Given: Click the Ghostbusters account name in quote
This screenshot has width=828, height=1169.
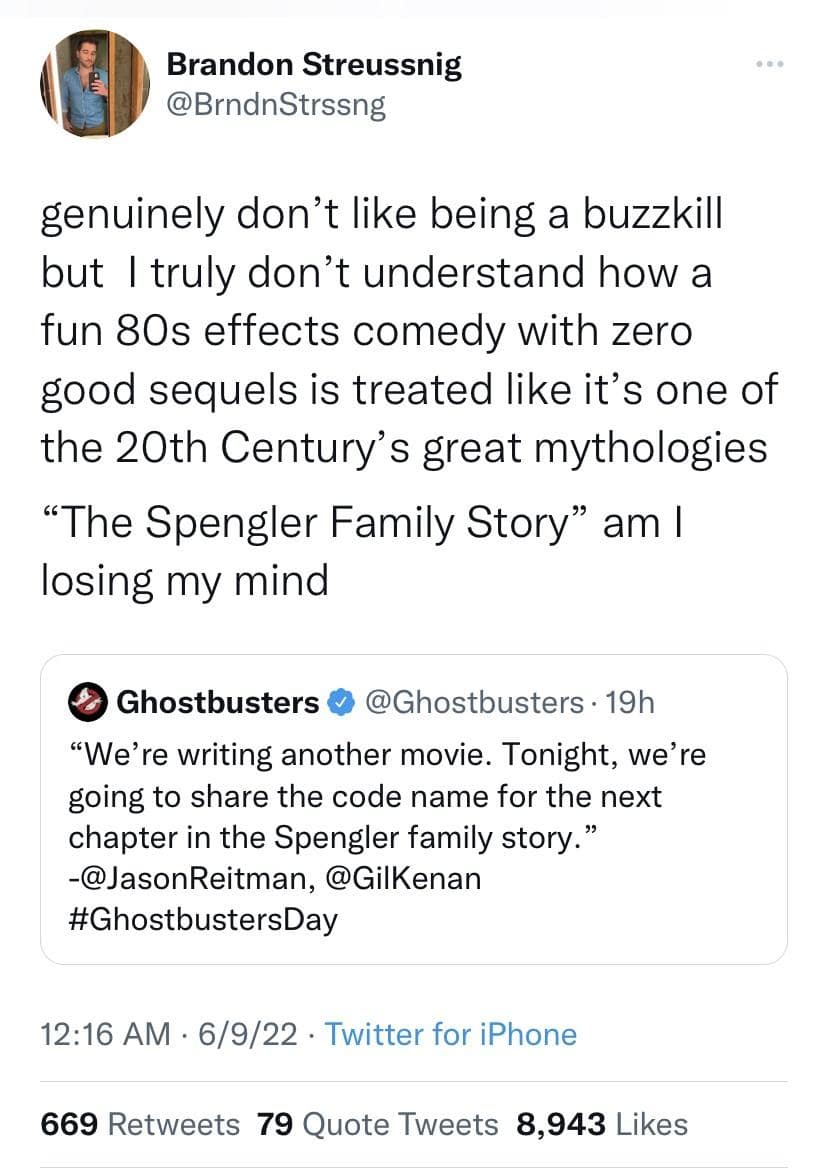Looking at the screenshot, I should coord(218,703).
